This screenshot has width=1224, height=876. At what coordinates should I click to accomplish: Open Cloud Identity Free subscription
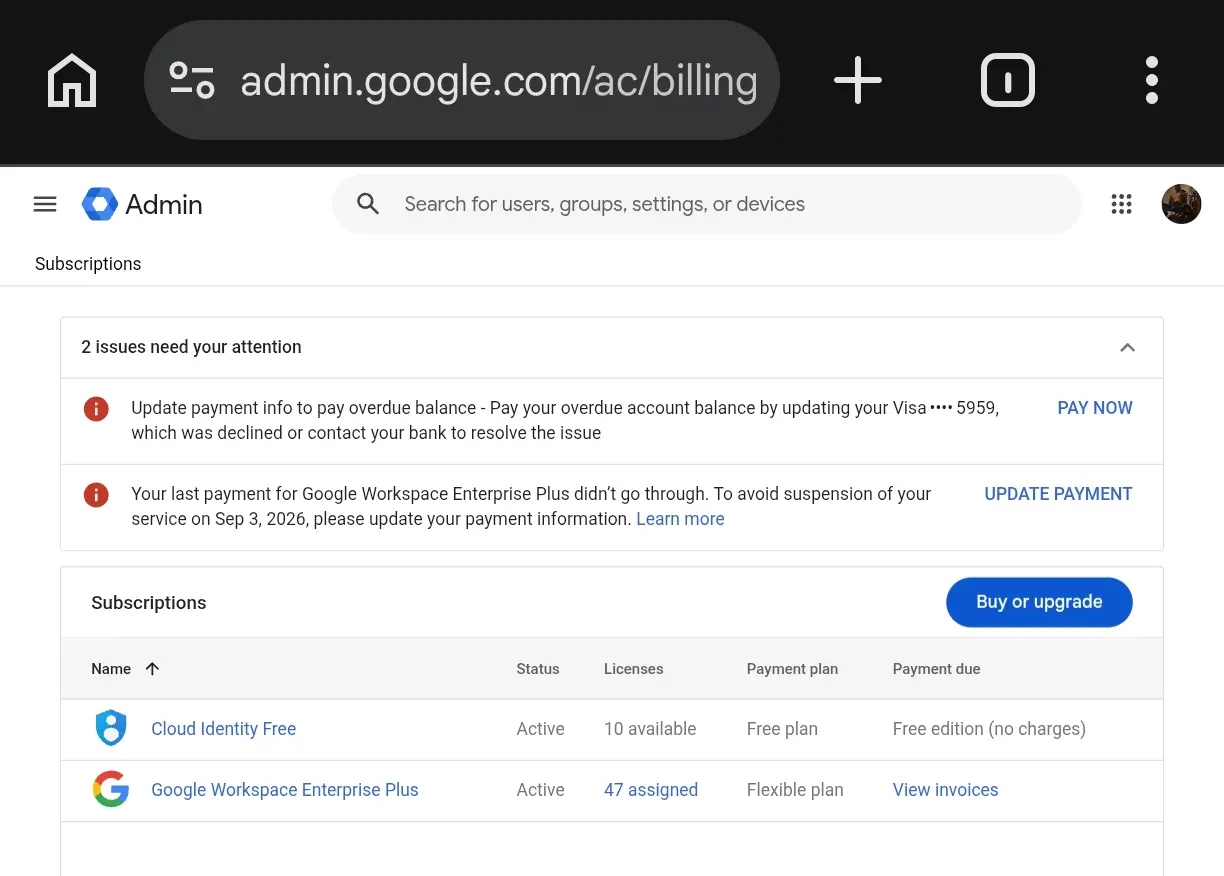click(223, 729)
